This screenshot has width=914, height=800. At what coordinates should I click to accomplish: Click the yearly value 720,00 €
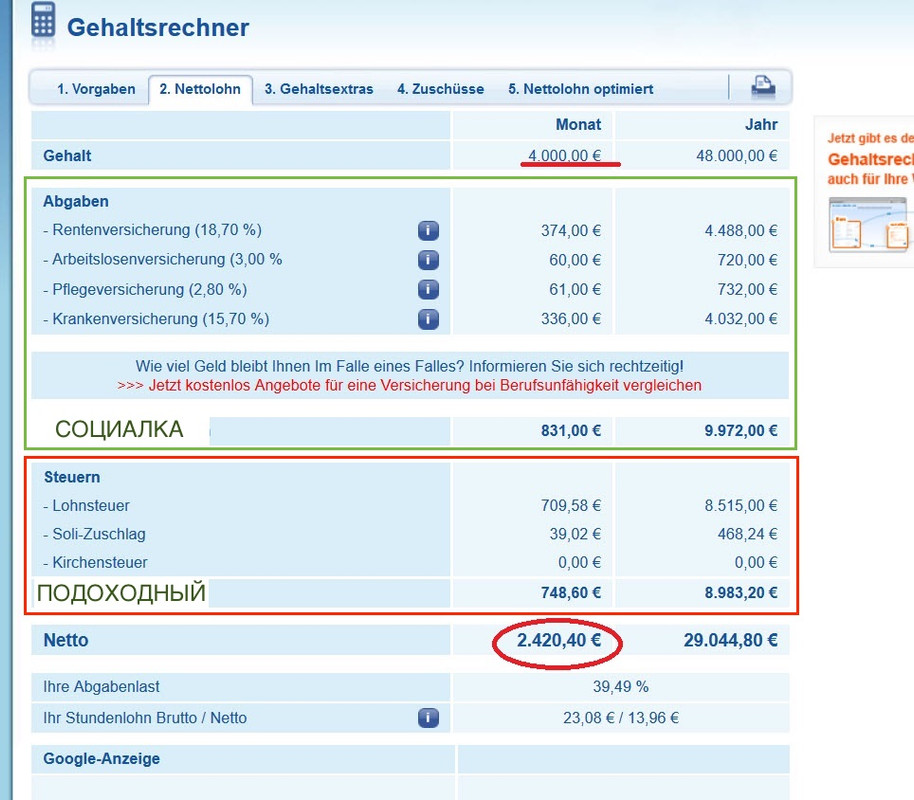tap(747, 259)
